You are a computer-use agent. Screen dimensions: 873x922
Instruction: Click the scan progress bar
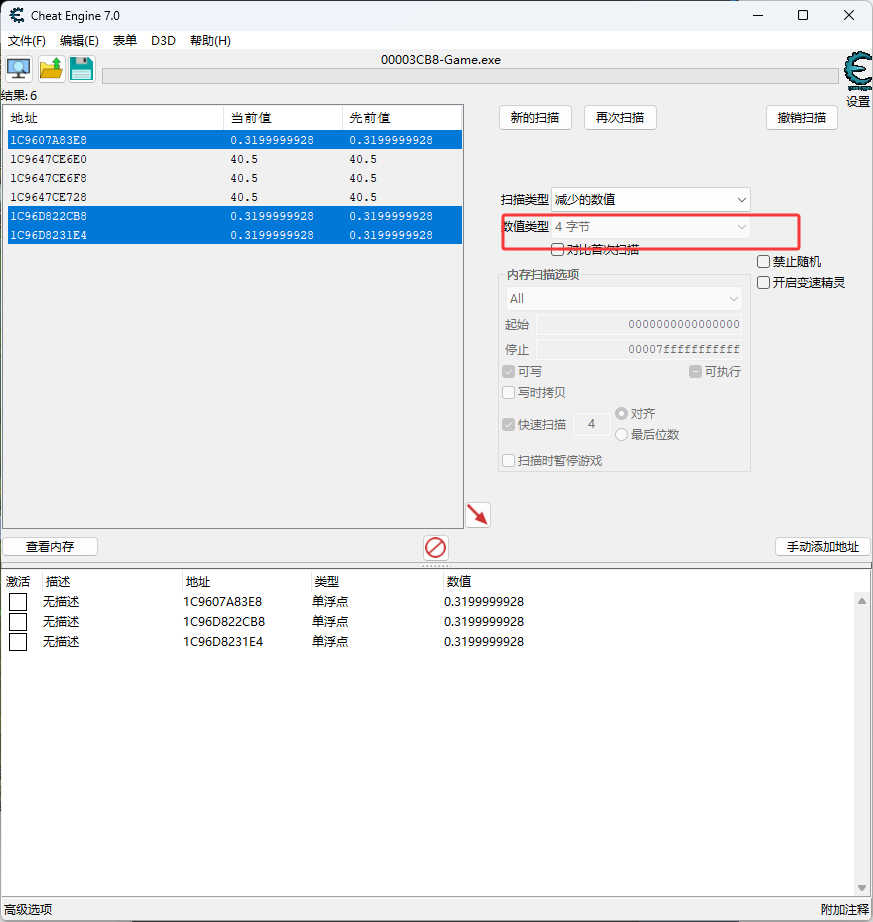tap(470, 76)
